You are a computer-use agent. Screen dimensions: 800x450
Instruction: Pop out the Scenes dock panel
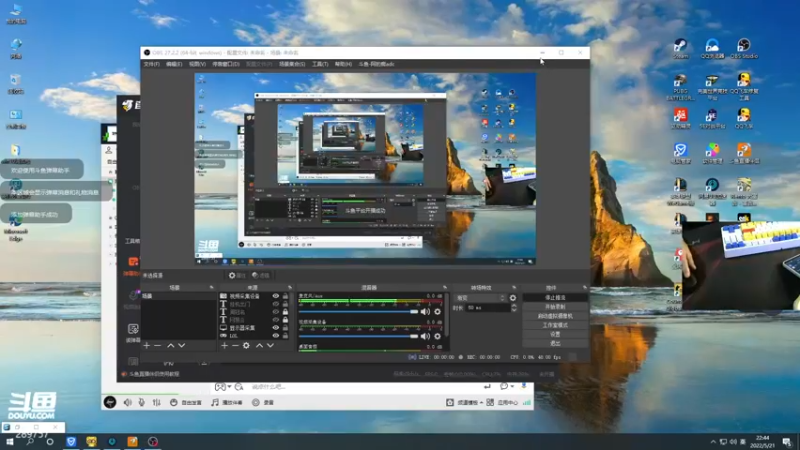click(211, 288)
